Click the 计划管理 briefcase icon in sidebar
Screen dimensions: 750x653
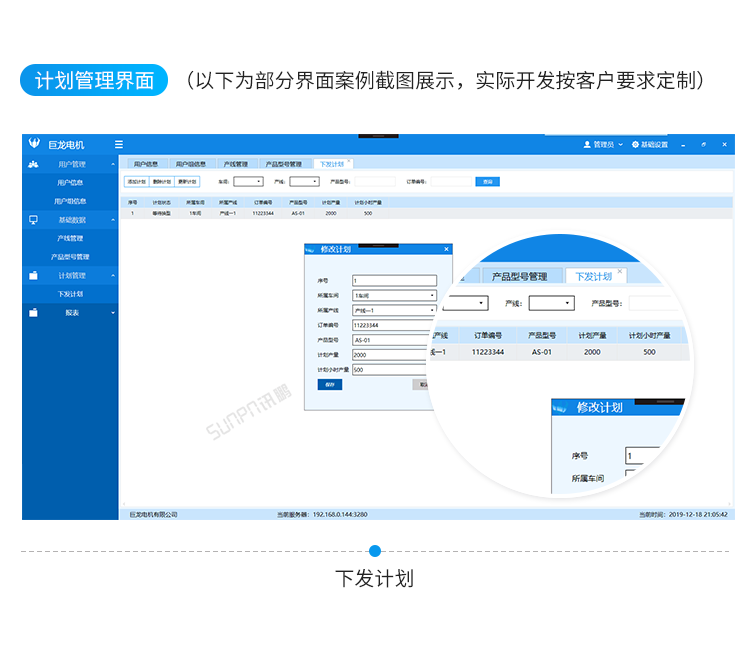pyautogui.click(x=33, y=275)
